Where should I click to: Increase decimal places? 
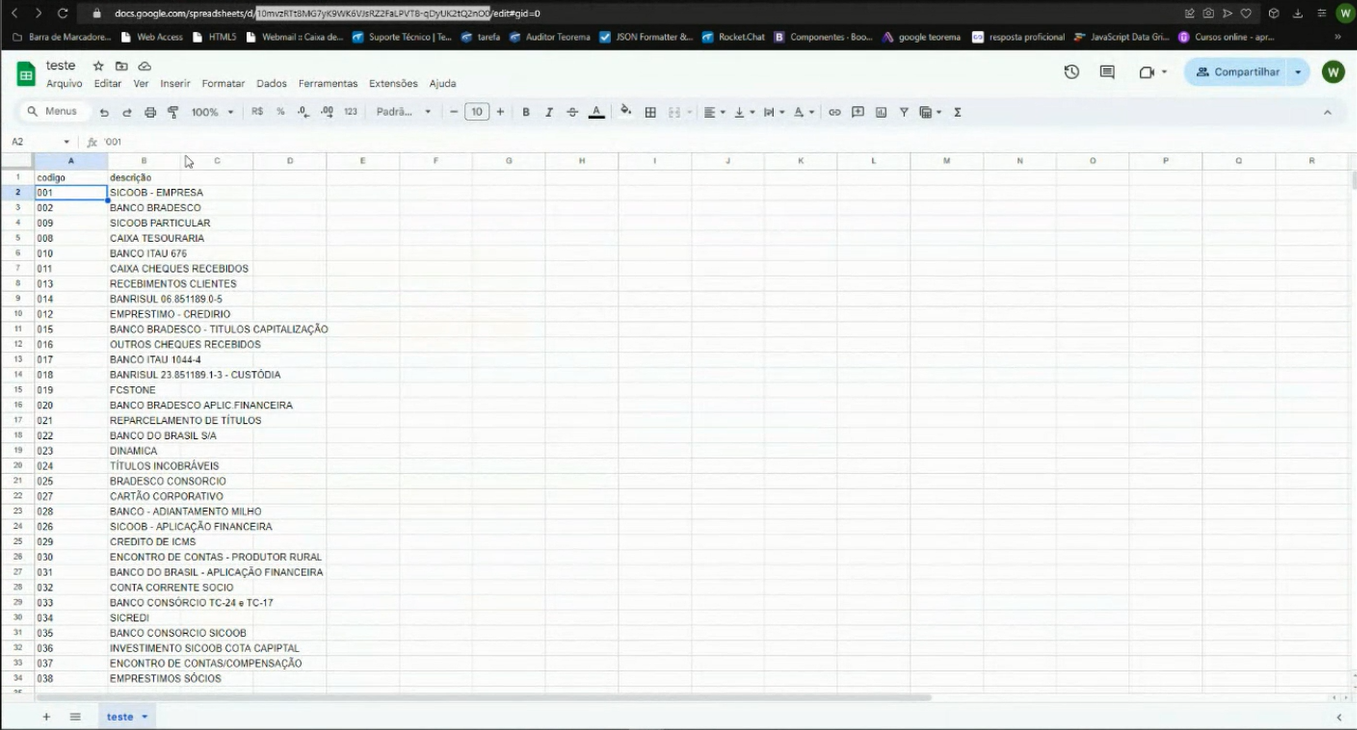(x=327, y=112)
